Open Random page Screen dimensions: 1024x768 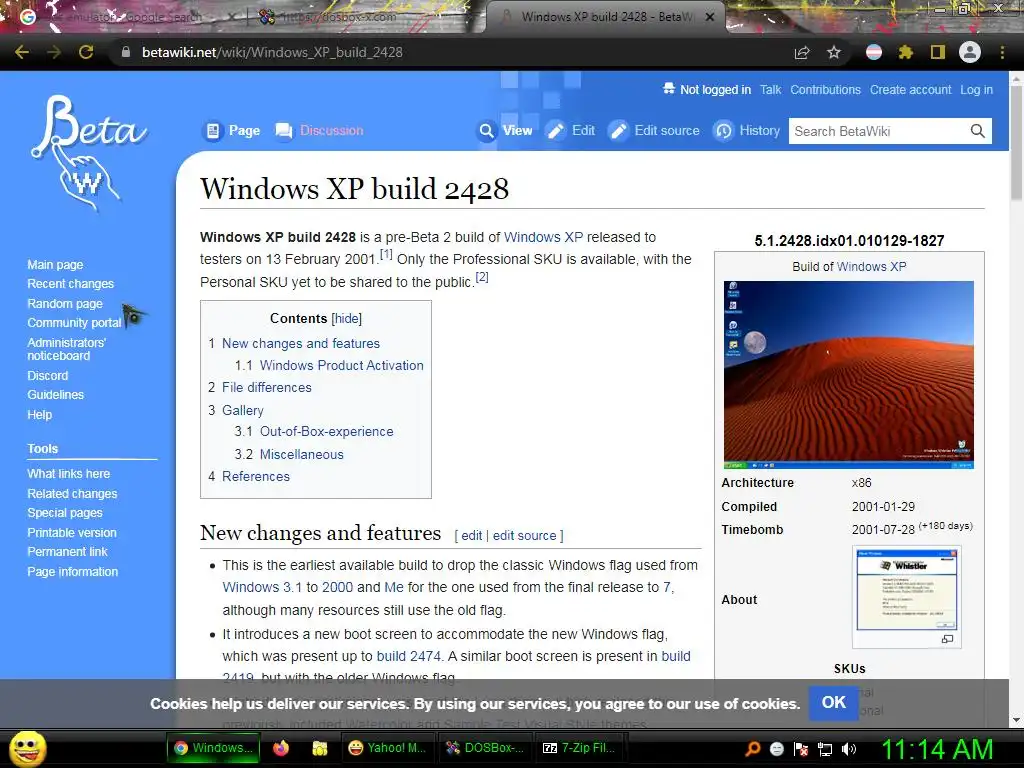coord(65,304)
